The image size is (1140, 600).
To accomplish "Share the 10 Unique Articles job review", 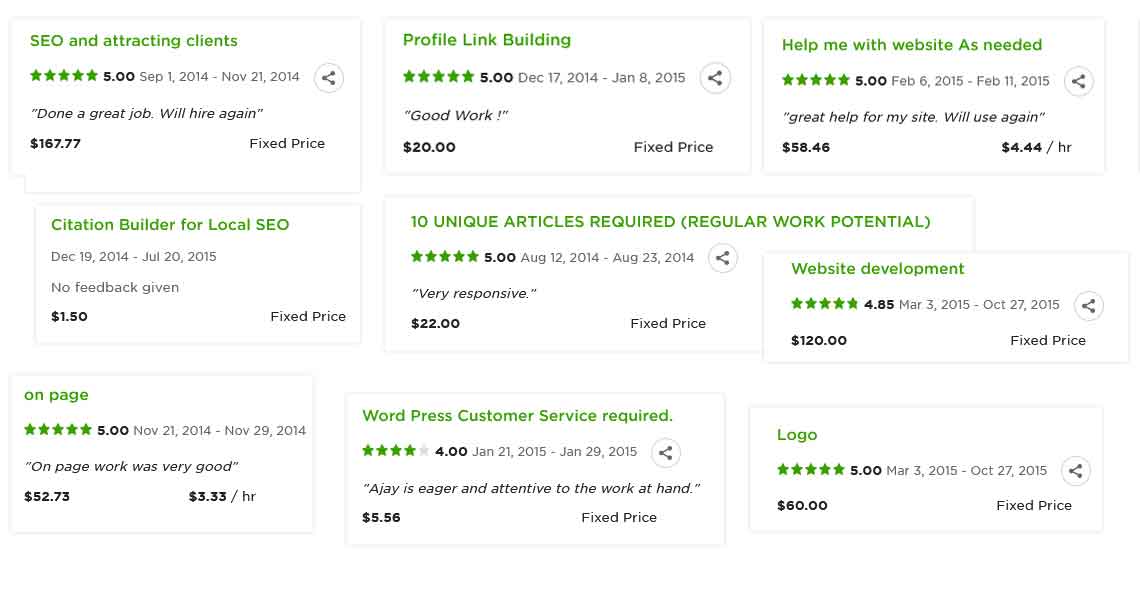I will [x=722, y=258].
